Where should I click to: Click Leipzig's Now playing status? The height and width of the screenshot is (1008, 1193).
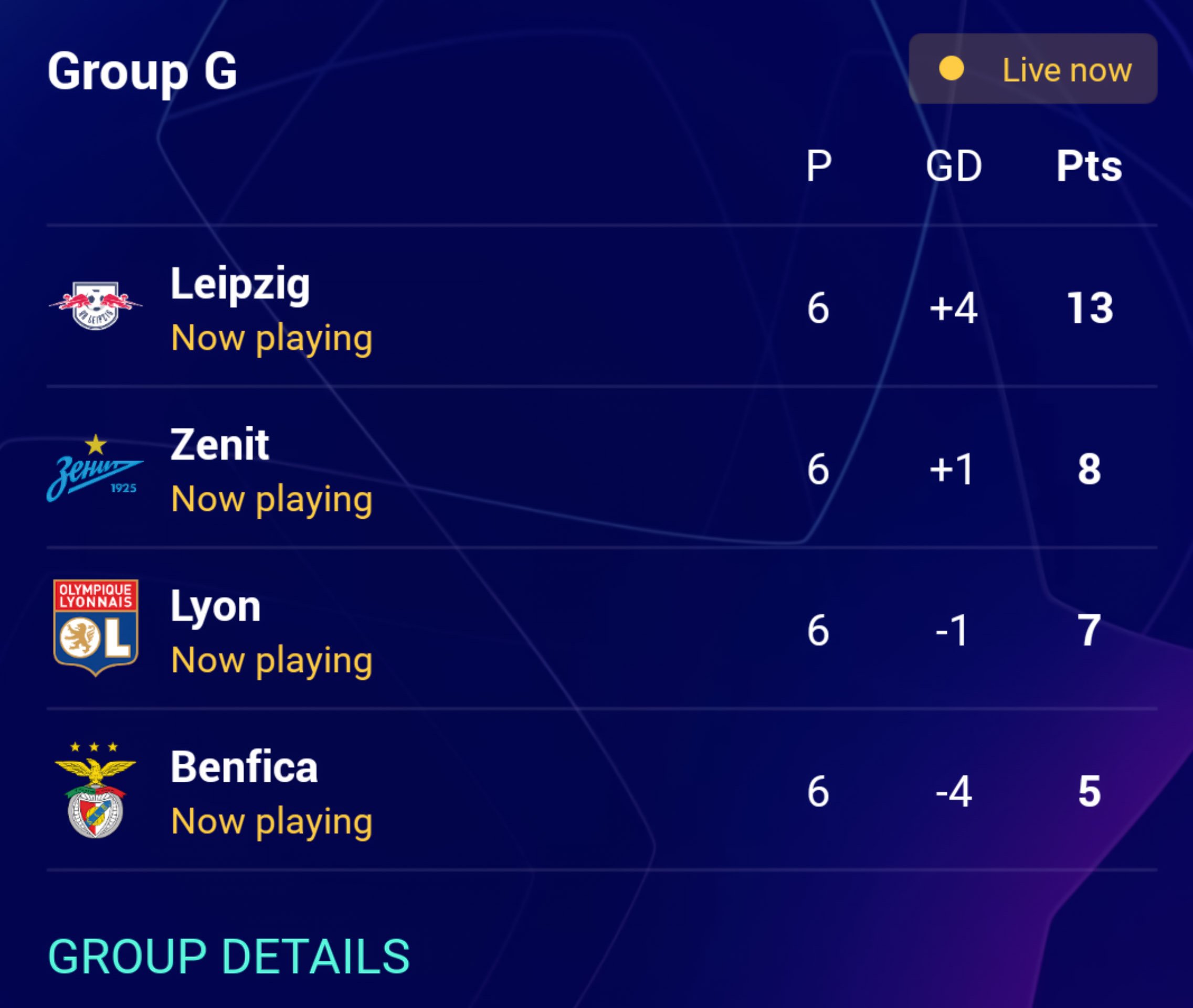pos(272,338)
